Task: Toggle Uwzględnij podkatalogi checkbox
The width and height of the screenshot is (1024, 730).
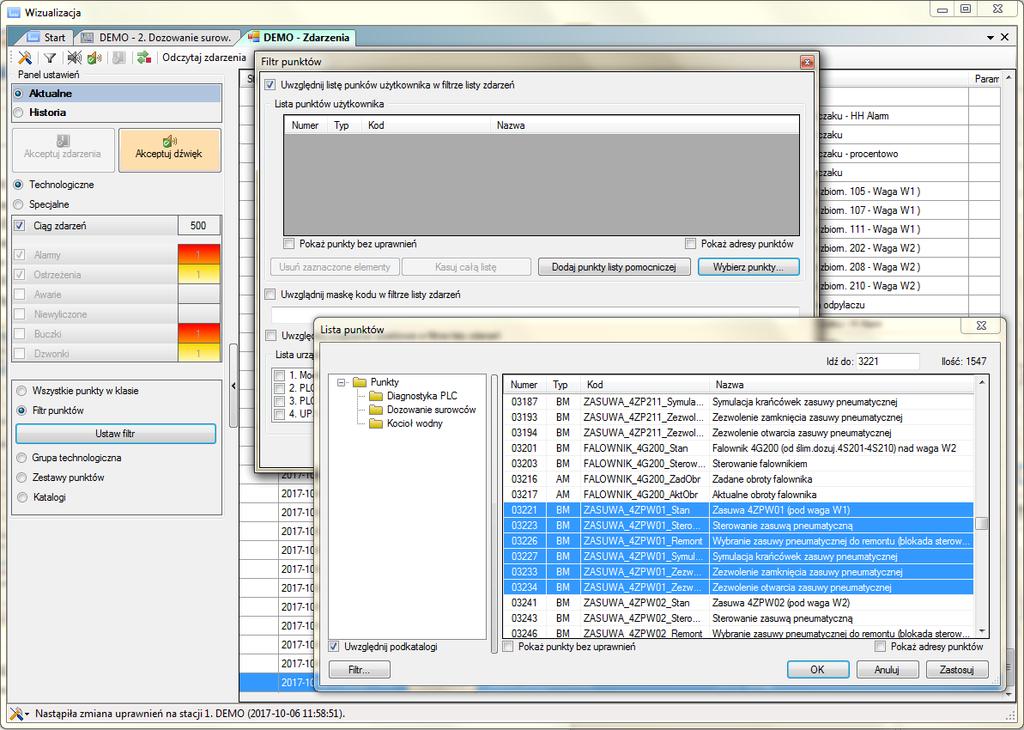Action: pyautogui.click(x=334, y=646)
